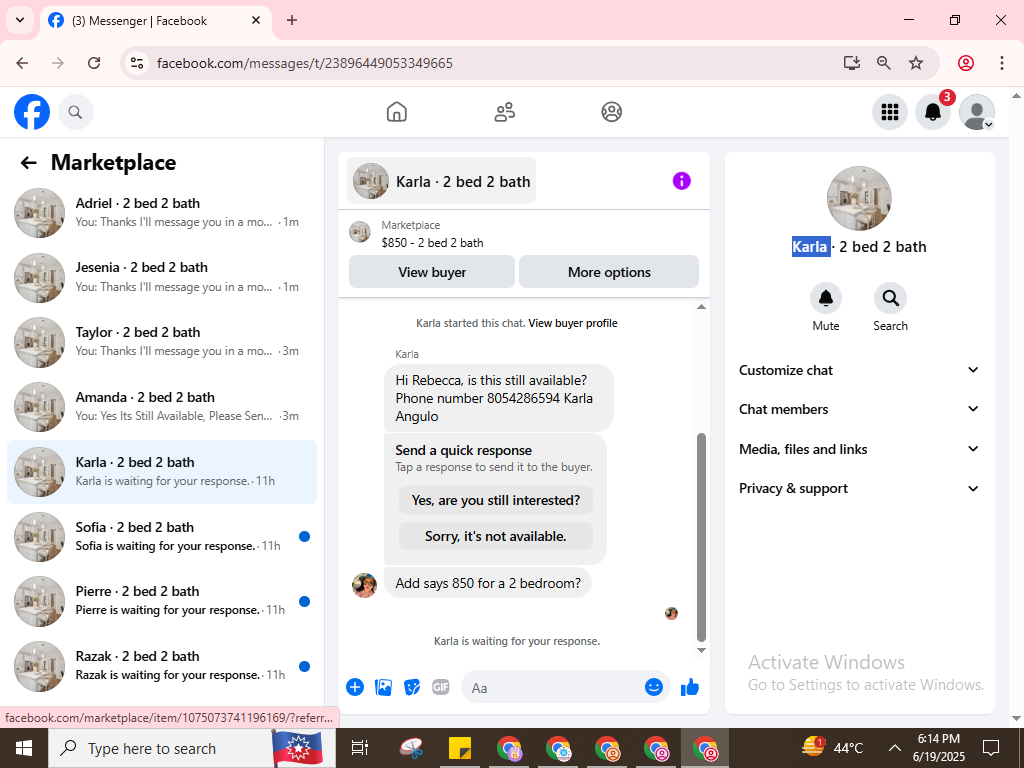
Task: Send quick reply 'Yes, are you still interested?'
Action: pyautogui.click(x=496, y=501)
